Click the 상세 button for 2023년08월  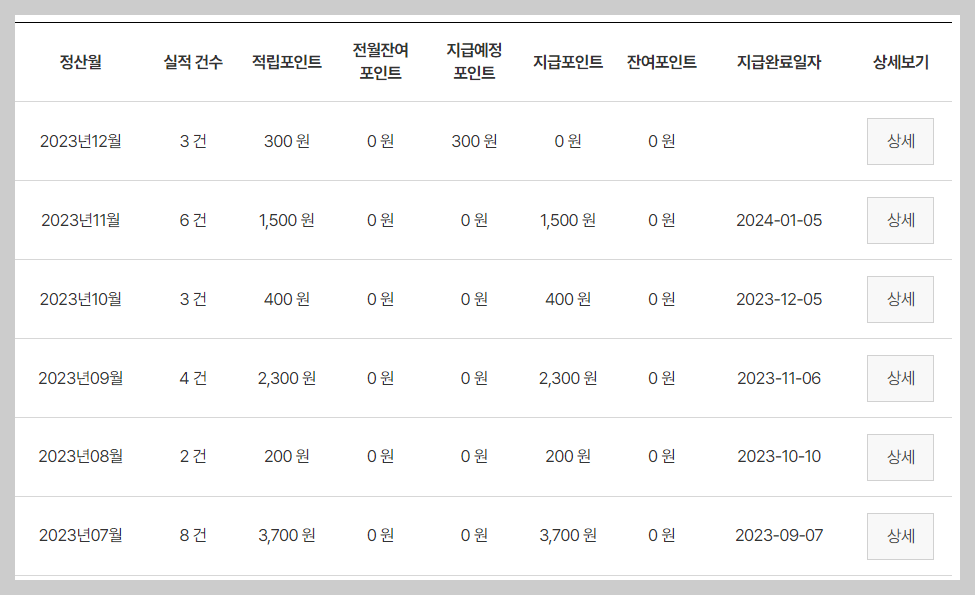pyautogui.click(x=899, y=456)
